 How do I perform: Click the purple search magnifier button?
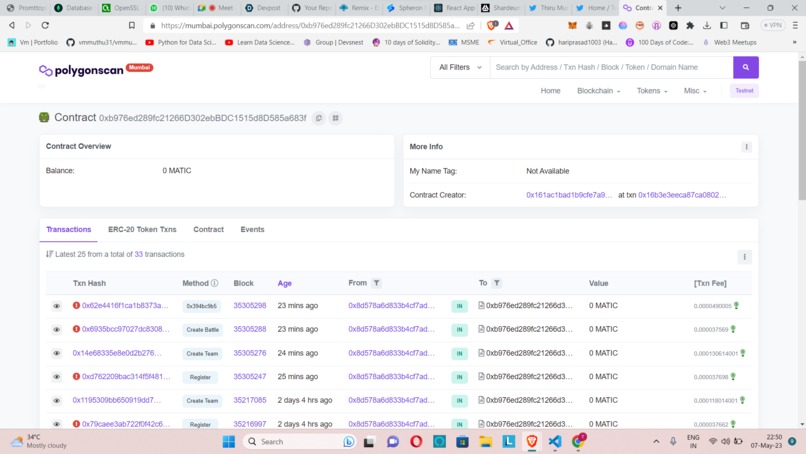tap(745, 67)
